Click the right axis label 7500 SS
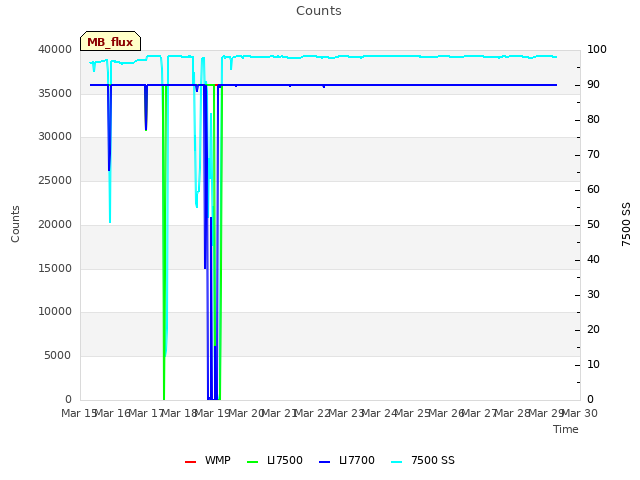The height and width of the screenshot is (480, 640). 626,224
